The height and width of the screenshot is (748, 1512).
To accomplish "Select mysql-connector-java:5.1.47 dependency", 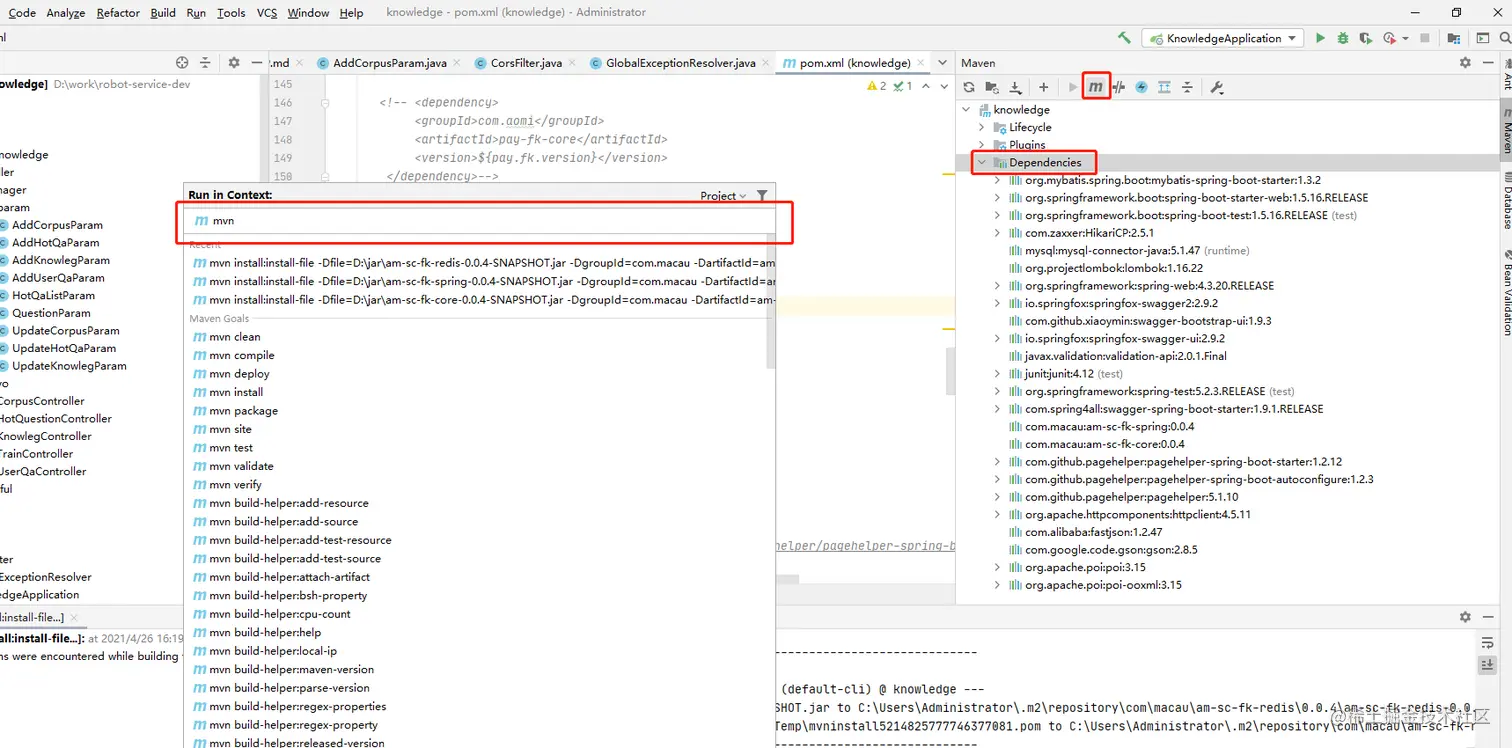I will pyautogui.click(x=1106, y=251).
